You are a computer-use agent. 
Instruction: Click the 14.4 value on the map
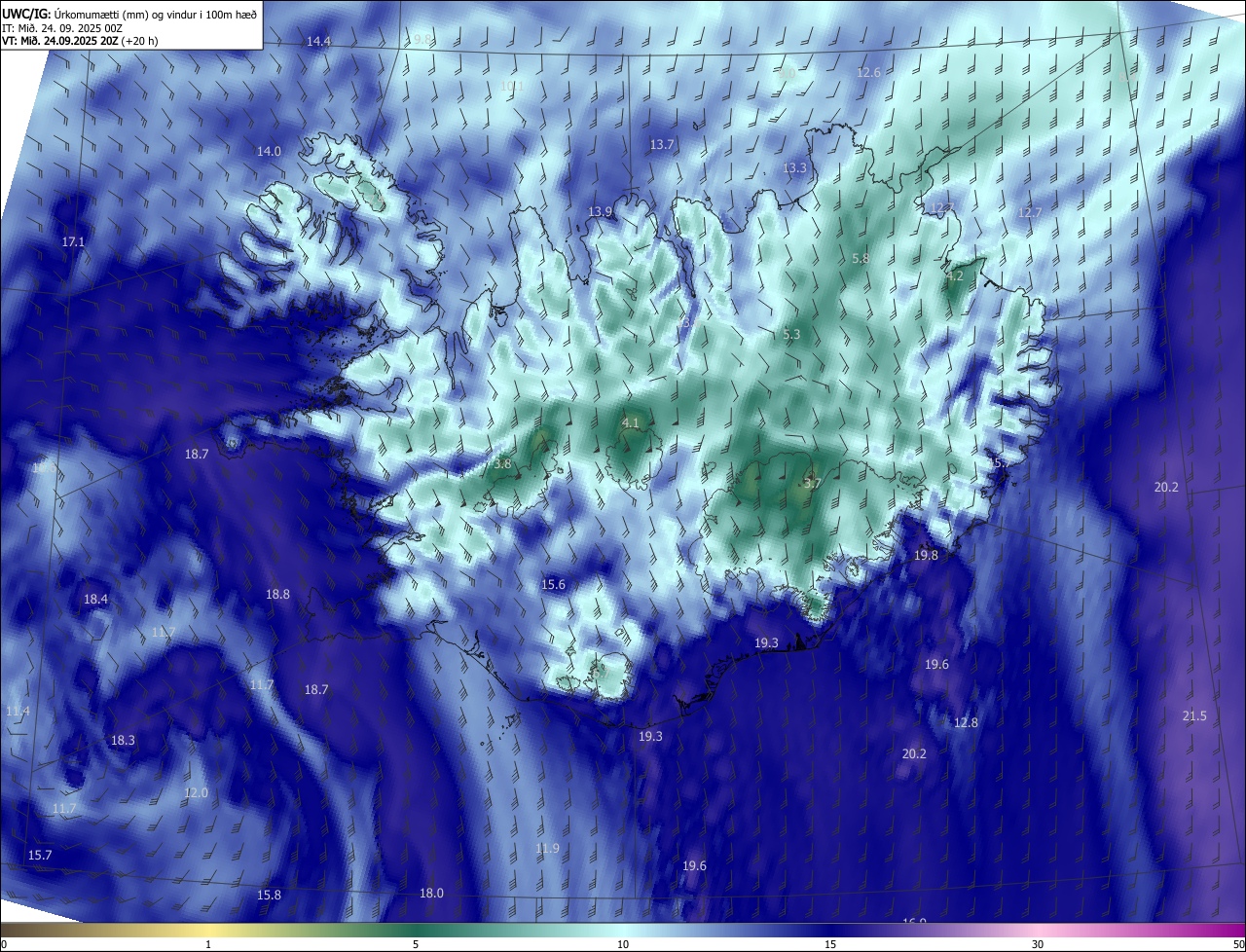318,41
